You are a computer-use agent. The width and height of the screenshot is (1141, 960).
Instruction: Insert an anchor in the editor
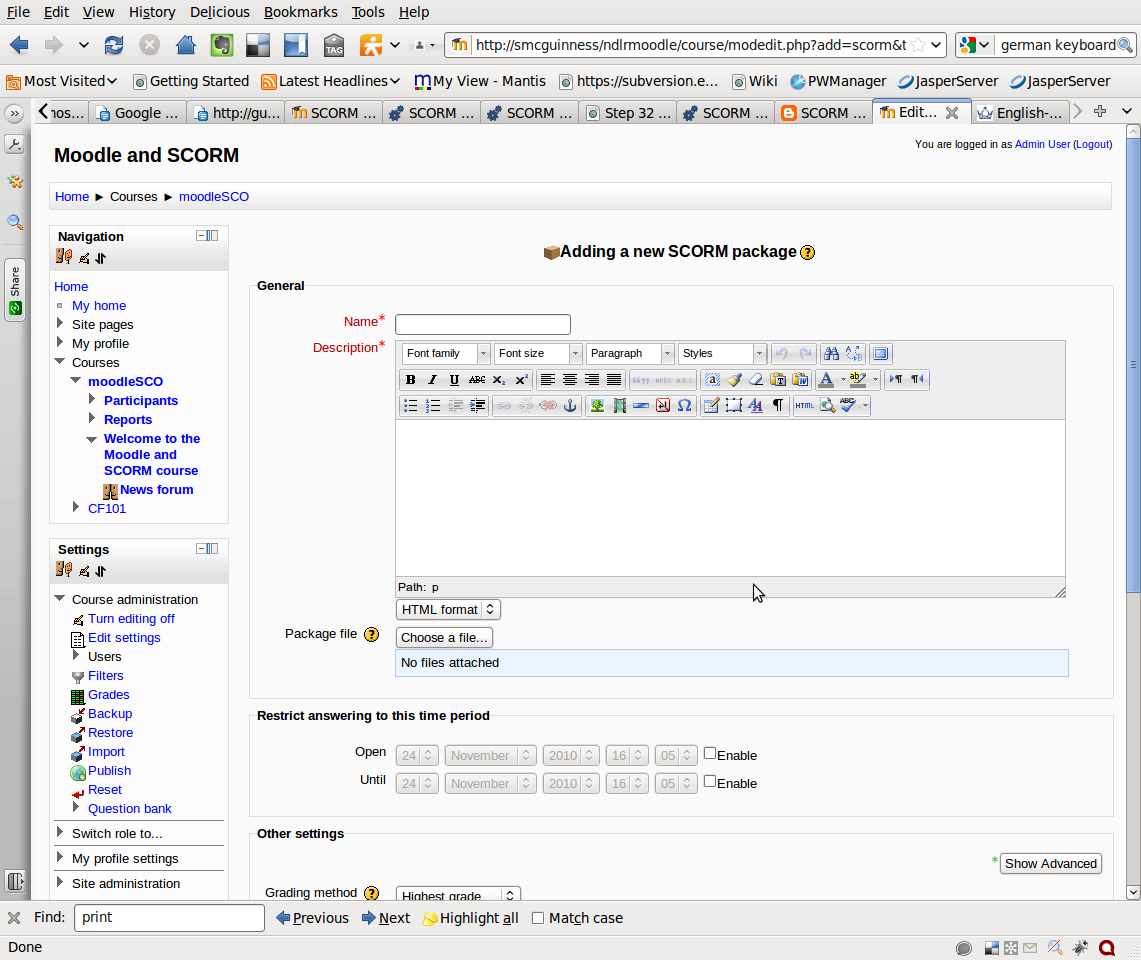tap(570, 405)
